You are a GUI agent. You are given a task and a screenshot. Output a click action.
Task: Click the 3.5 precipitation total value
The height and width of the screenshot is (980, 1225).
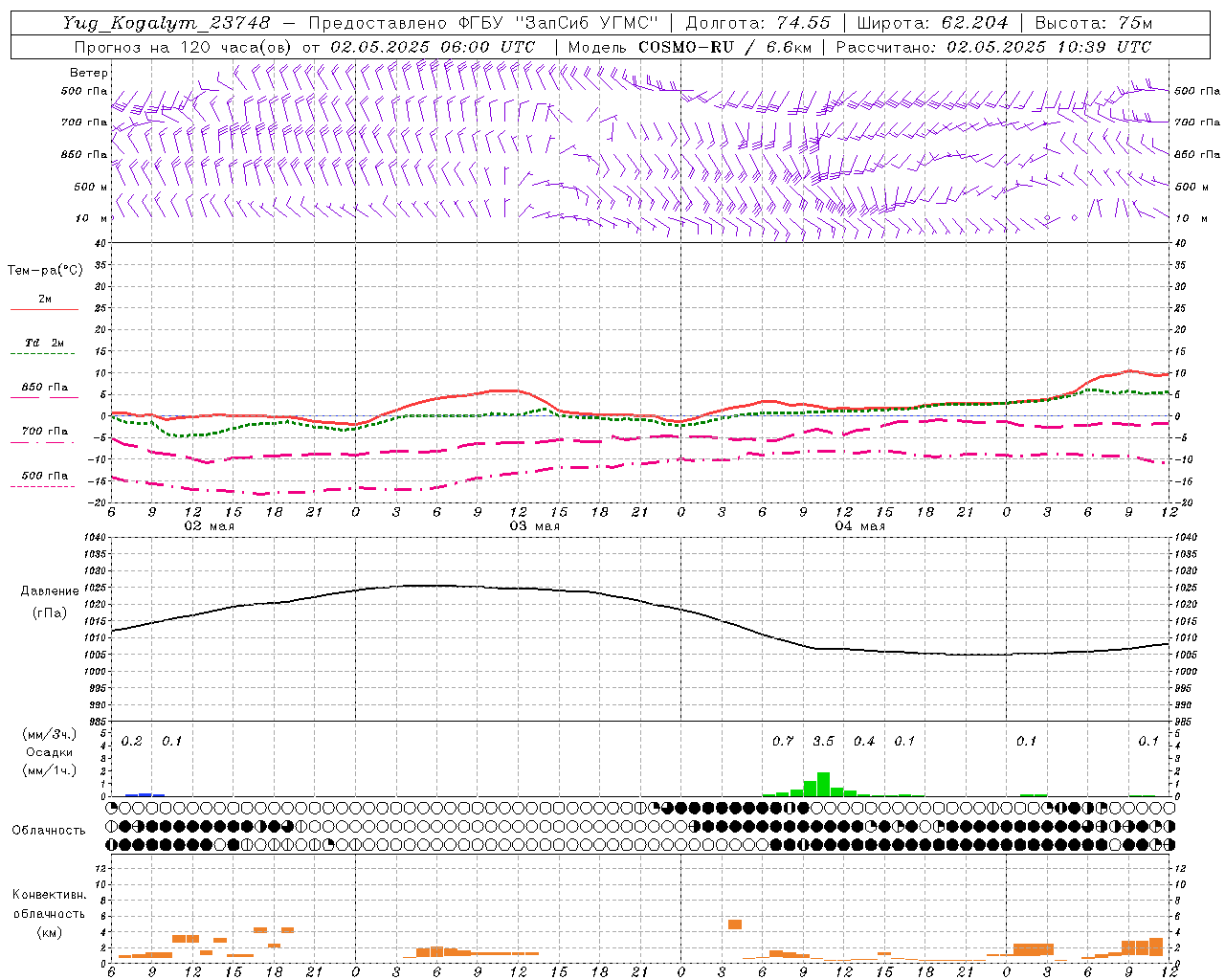(x=823, y=742)
